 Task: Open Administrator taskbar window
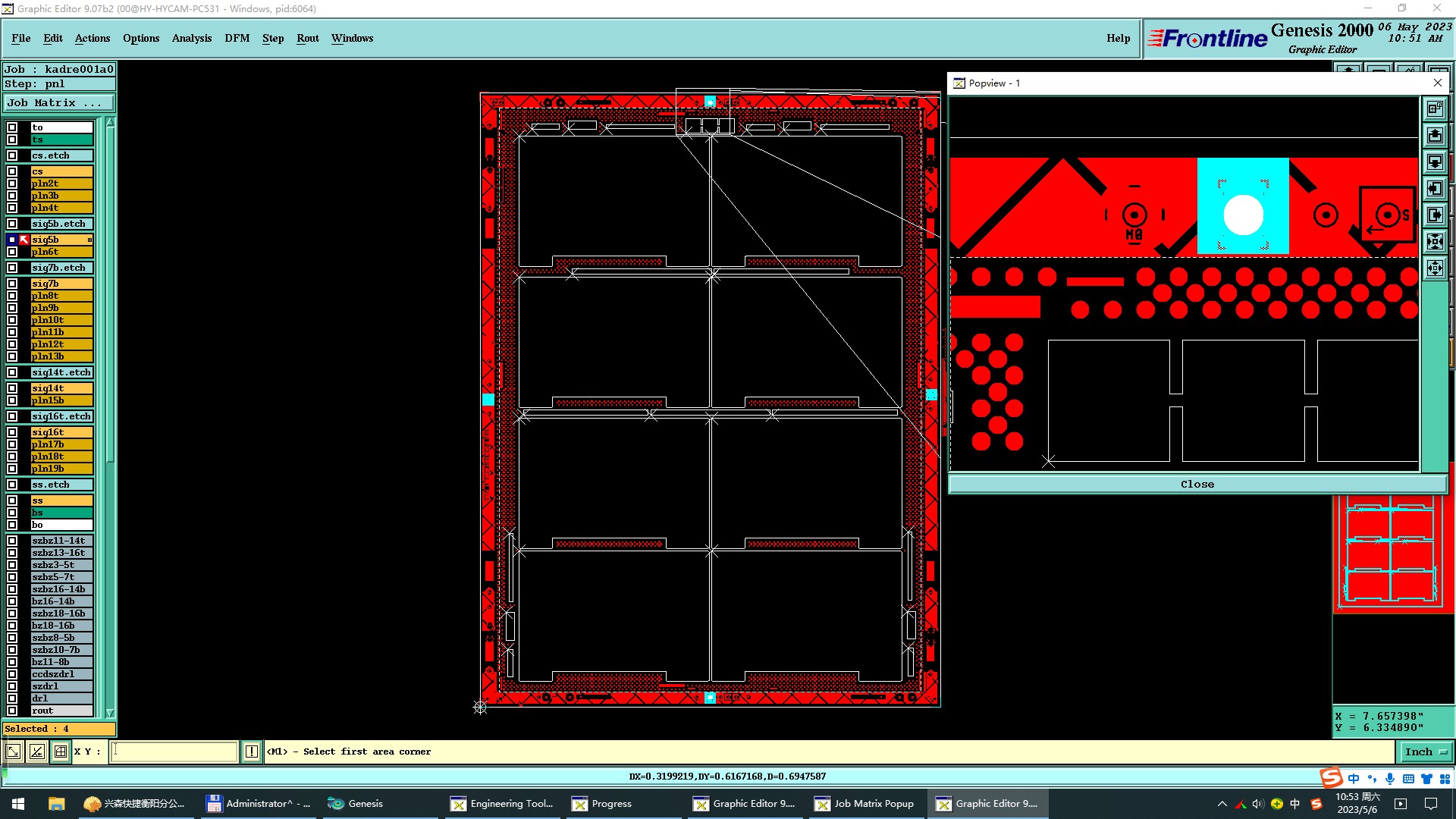tap(260, 804)
